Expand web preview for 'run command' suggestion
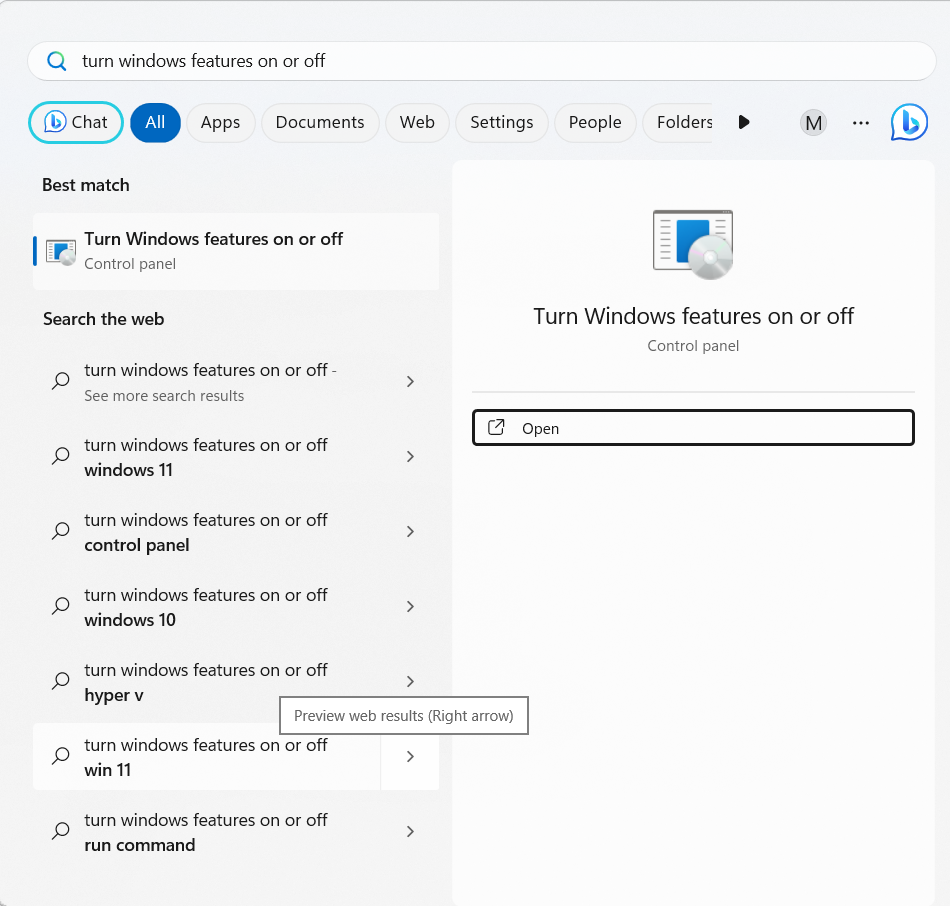950x906 pixels. tap(410, 831)
